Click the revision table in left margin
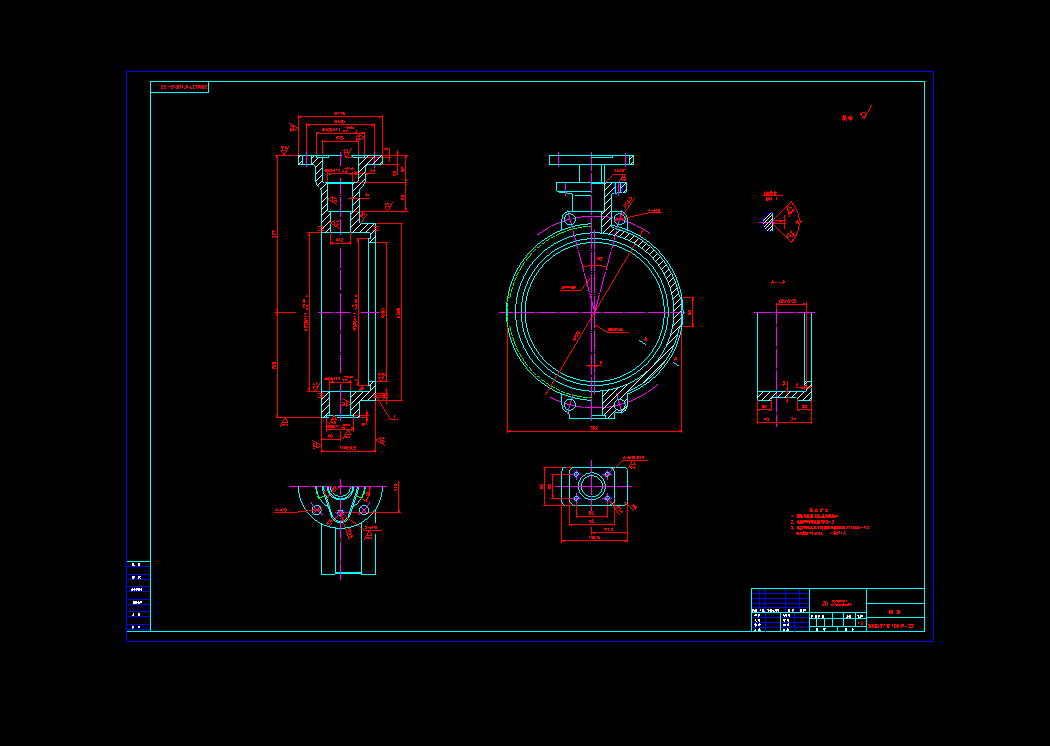Viewport: 1050px width, 746px height. (138, 596)
